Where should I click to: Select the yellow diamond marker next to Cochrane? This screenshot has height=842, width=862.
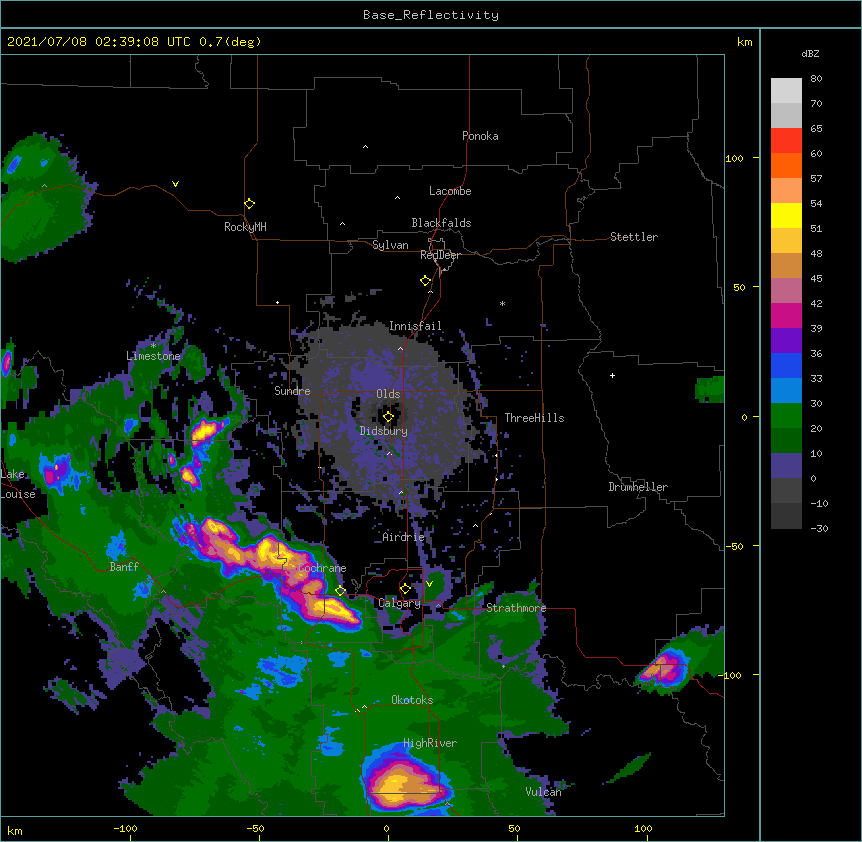coord(340,591)
